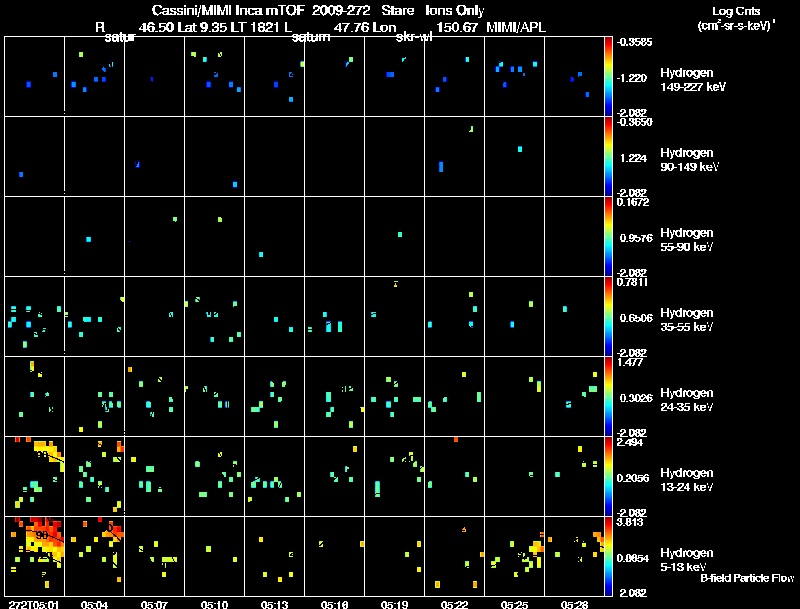Click the Hydrogen 24-35 keV row label
This screenshot has width=800, height=609.
coord(687,400)
